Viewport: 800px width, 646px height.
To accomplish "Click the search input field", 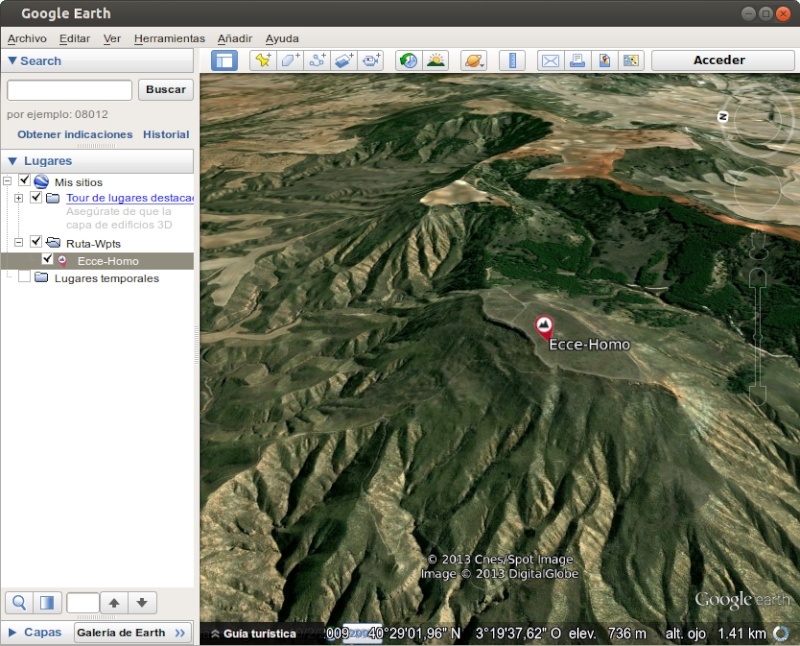I will tap(69, 90).
